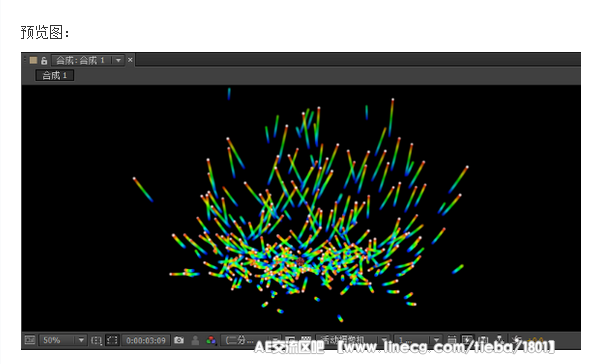Toggle the composition panel lock icon

point(44,60)
